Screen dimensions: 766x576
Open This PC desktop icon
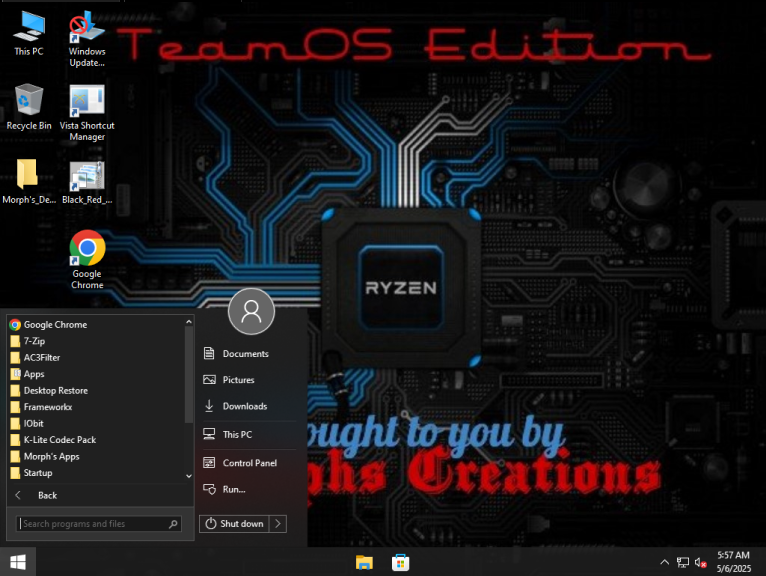pyautogui.click(x=28, y=33)
